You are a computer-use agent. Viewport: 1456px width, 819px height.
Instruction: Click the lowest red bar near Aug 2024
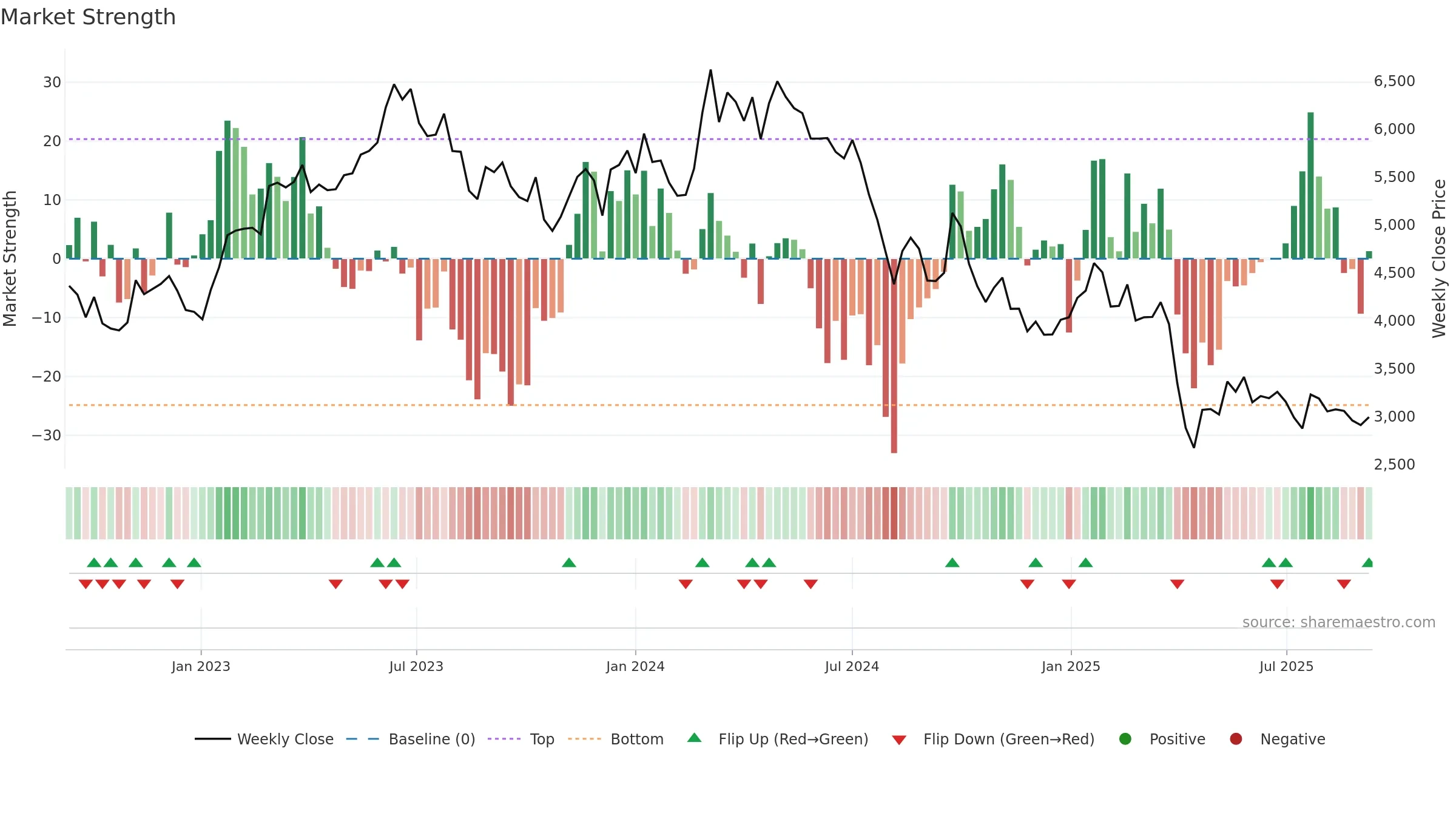click(x=894, y=356)
